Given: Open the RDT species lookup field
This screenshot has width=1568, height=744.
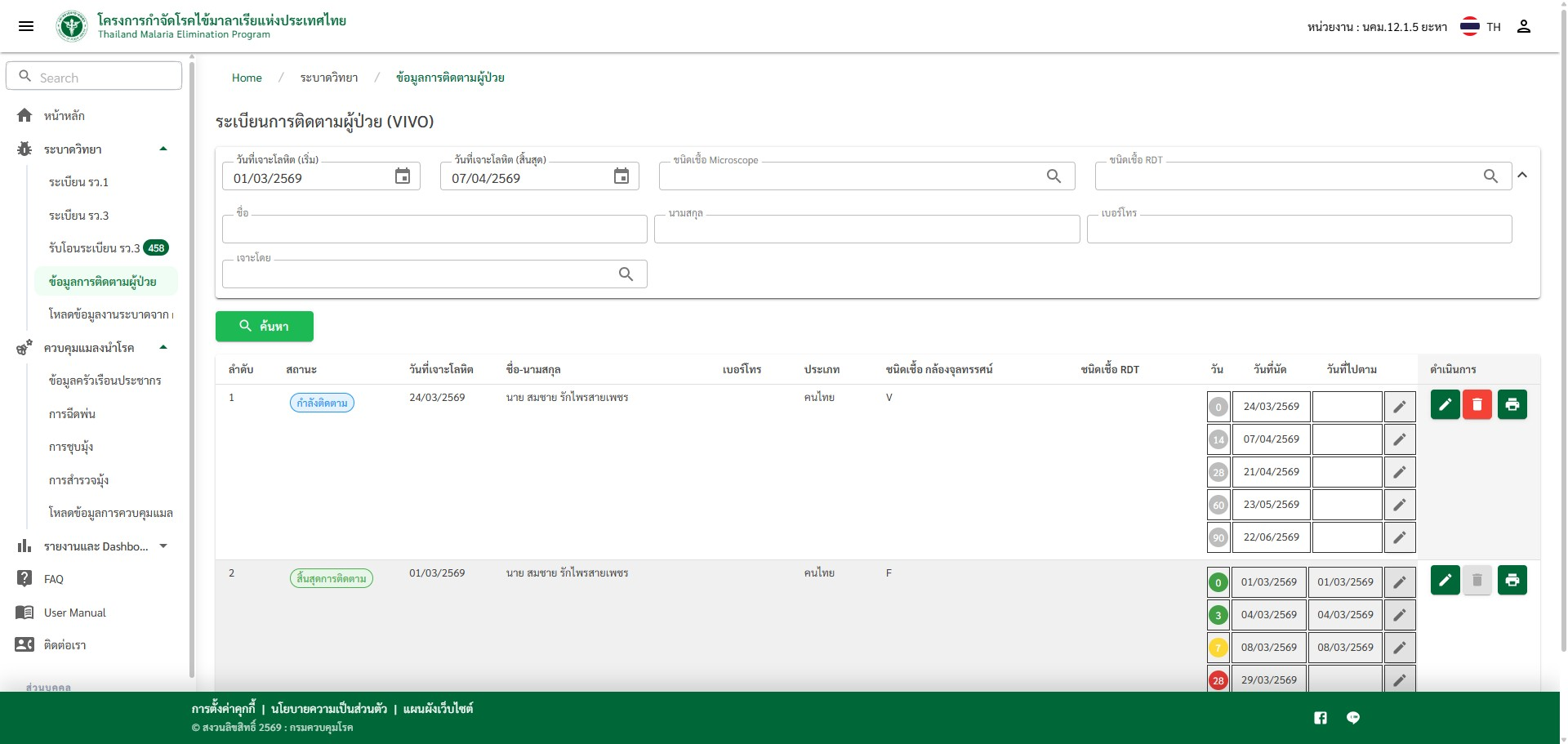Looking at the screenshot, I should [1290, 176].
